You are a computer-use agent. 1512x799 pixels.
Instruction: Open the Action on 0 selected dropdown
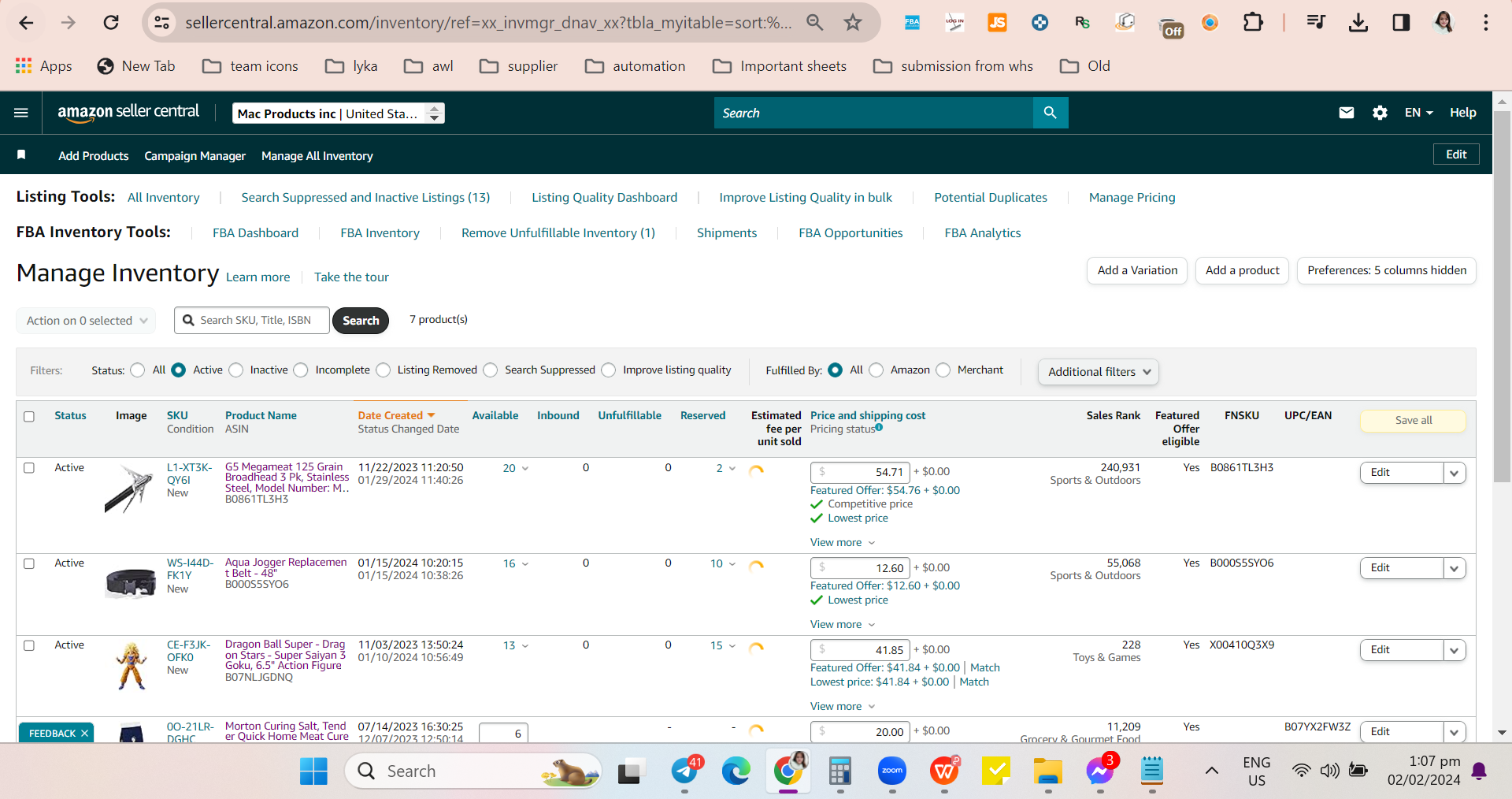(86, 321)
